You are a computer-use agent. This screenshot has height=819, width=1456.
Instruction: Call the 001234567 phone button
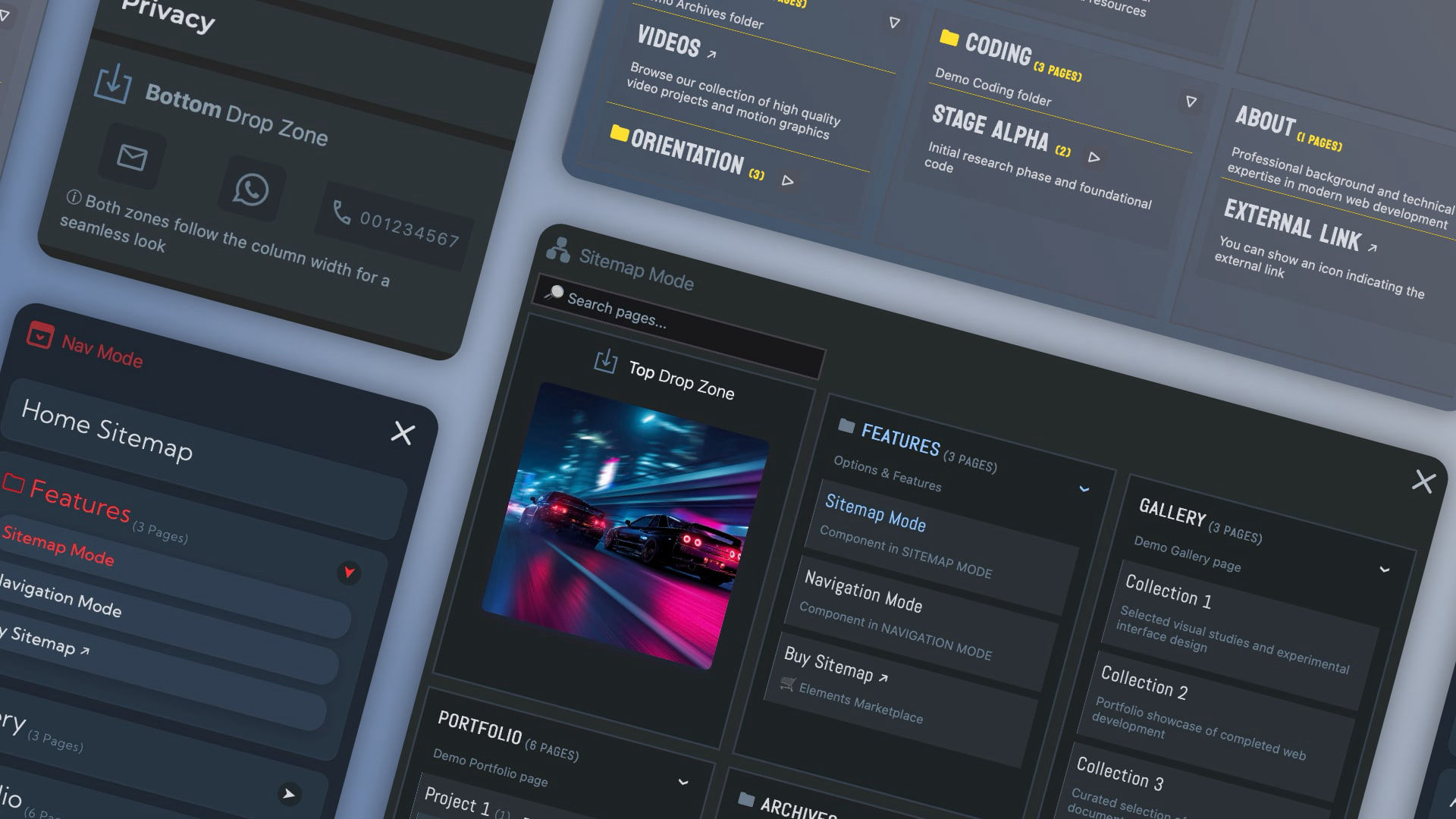click(395, 225)
